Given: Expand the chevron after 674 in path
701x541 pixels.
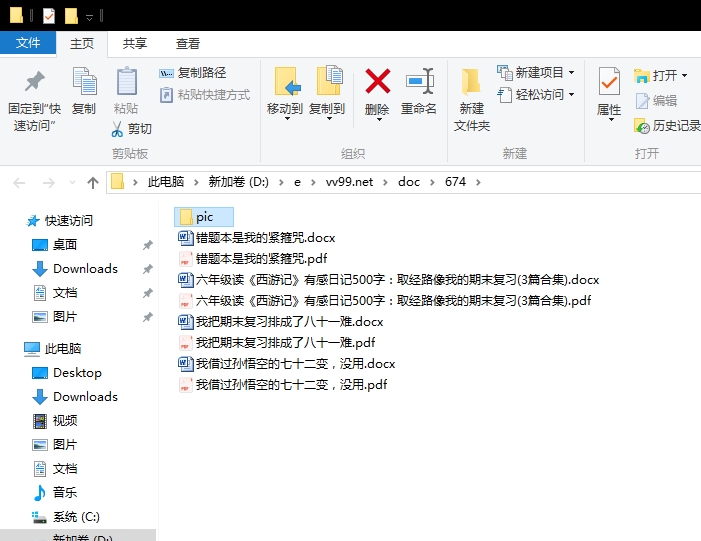Looking at the screenshot, I should coord(478,182).
